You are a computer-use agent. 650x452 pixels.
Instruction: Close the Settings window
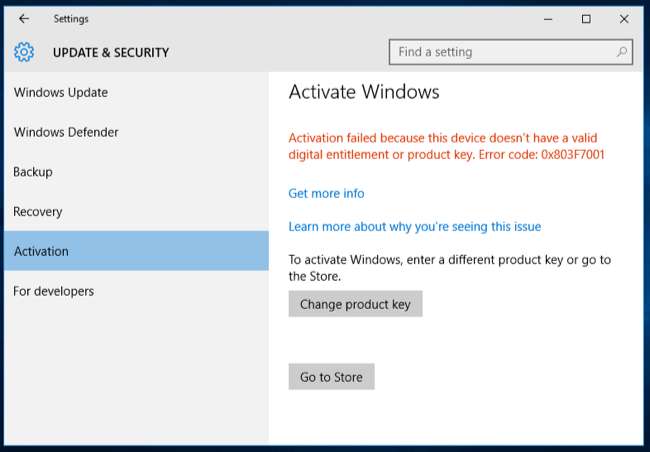[x=623, y=18]
